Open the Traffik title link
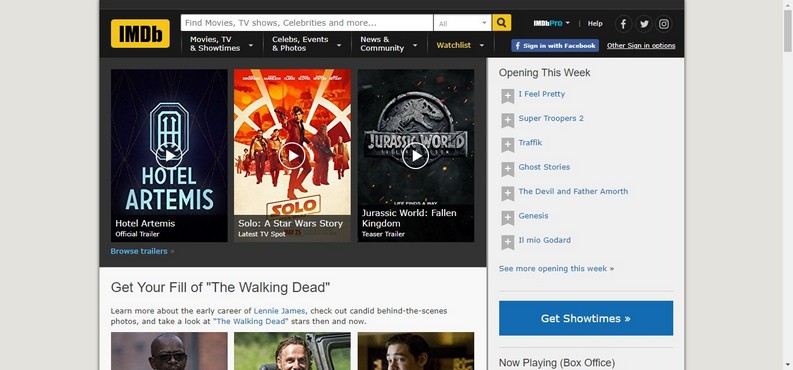 pos(530,143)
